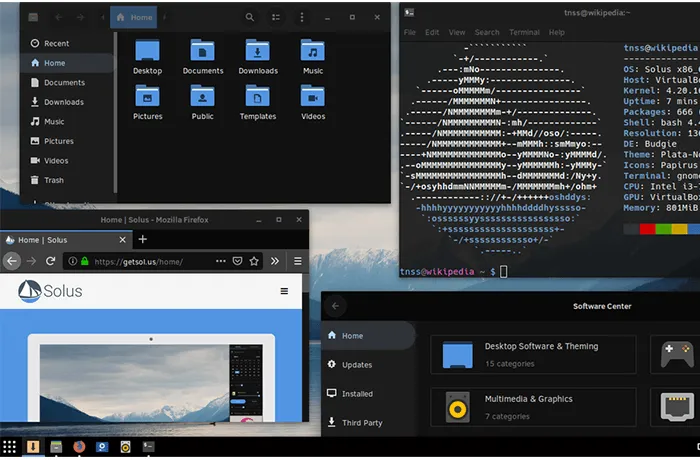
Task: Open page actions three-dot menu in address bar
Action: tap(221, 261)
